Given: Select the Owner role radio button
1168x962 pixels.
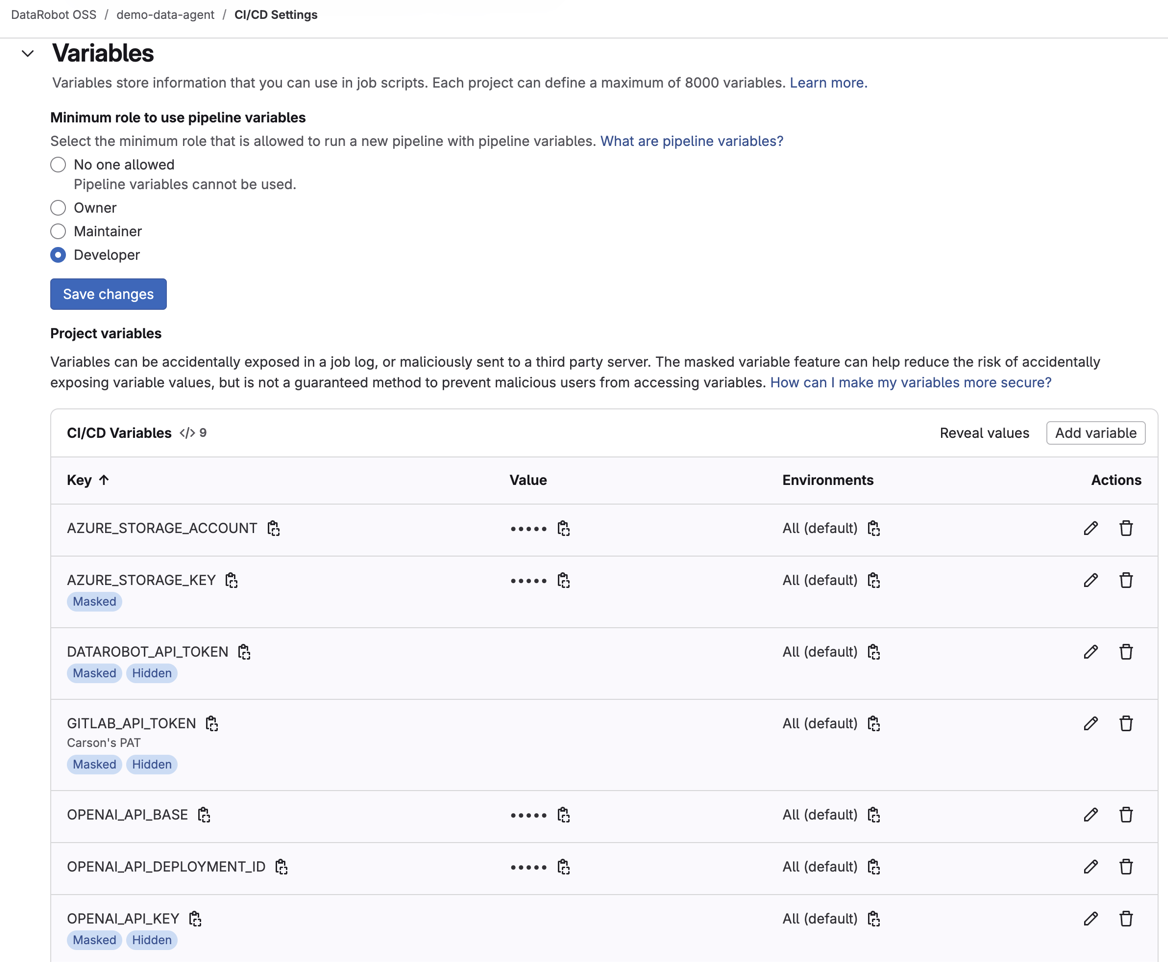Looking at the screenshot, I should pyautogui.click(x=58, y=208).
